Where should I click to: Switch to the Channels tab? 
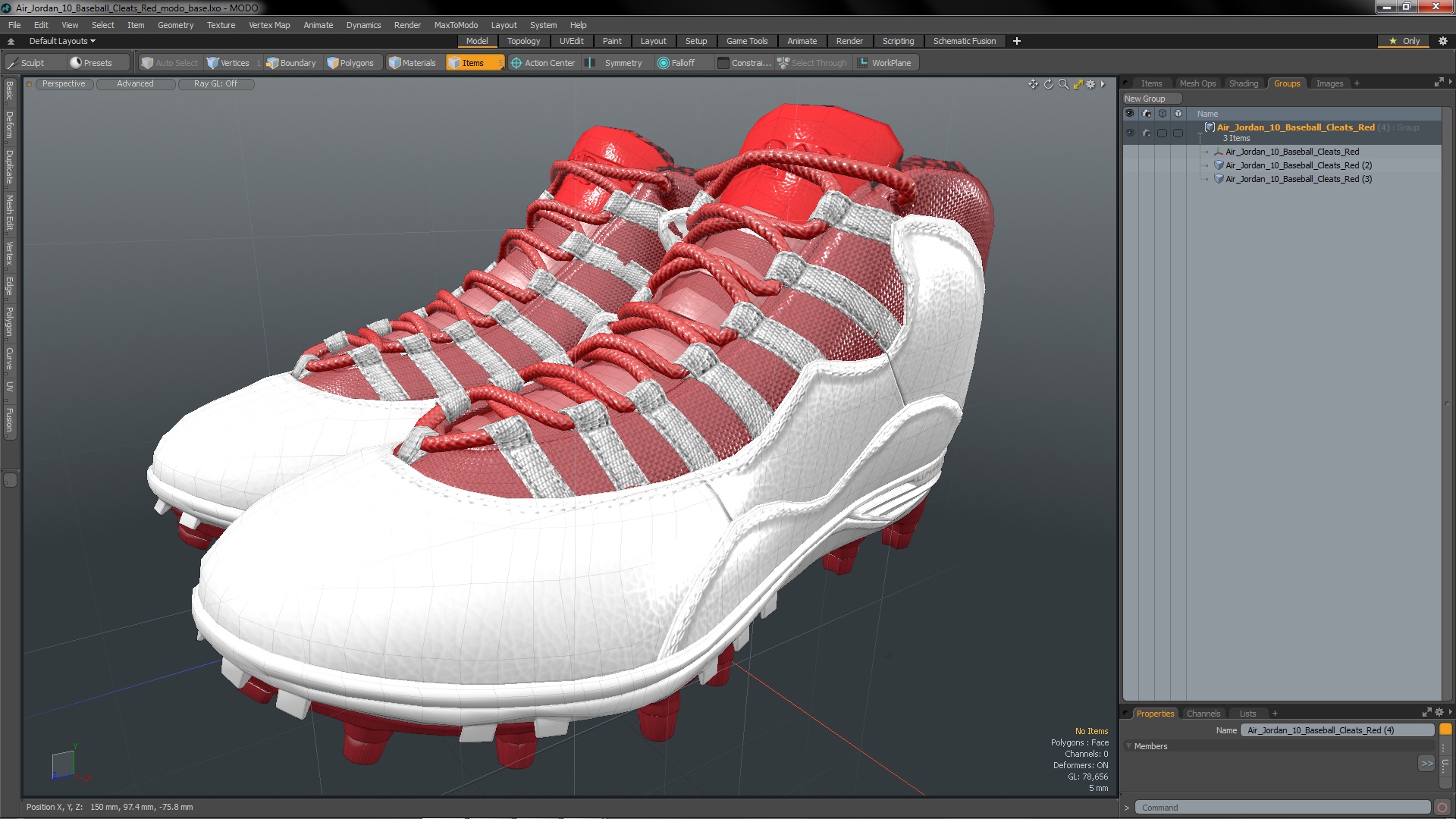click(x=1203, y=714)
